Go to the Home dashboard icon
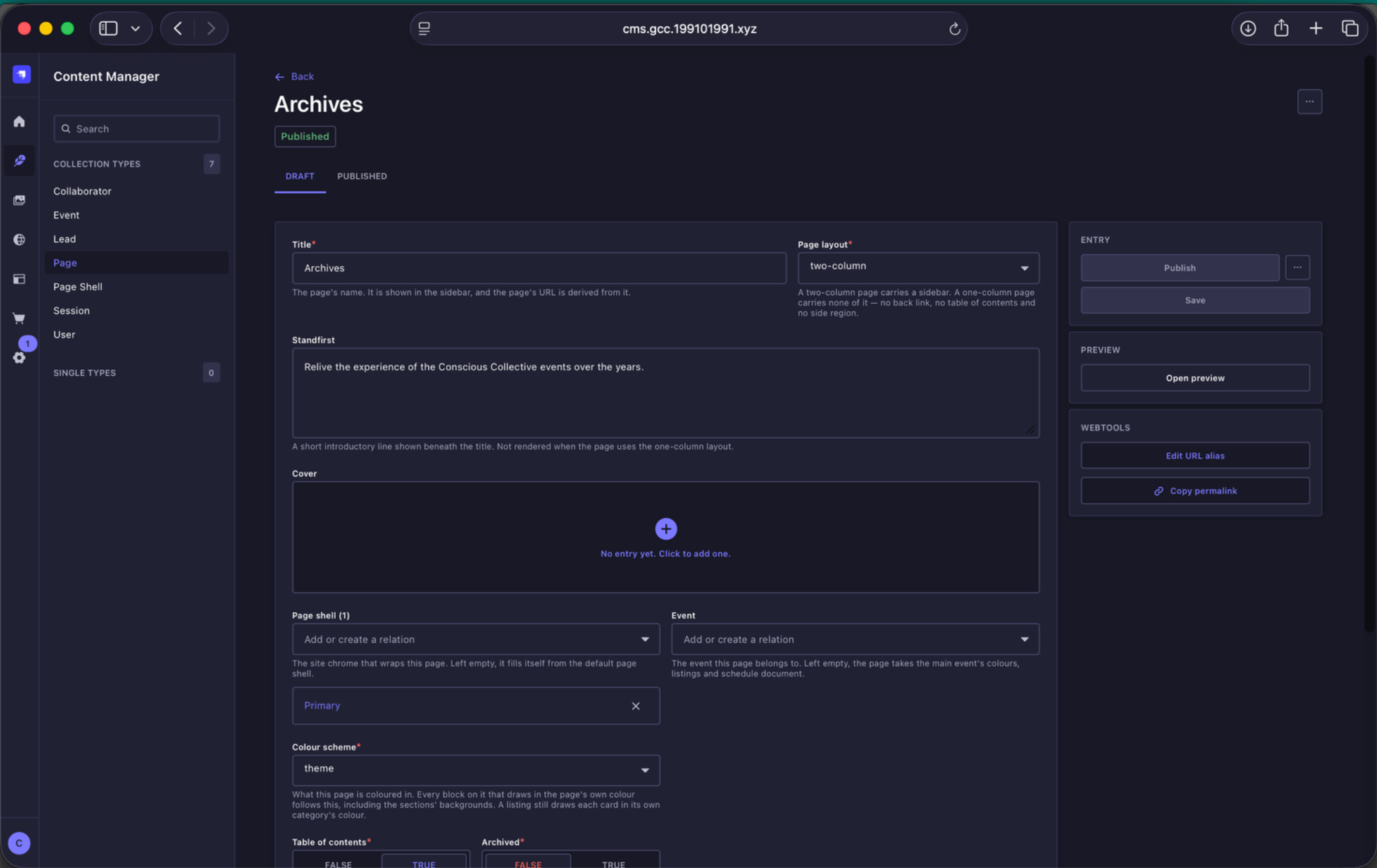Screen dimensions: 1377x868 (20, 122)
